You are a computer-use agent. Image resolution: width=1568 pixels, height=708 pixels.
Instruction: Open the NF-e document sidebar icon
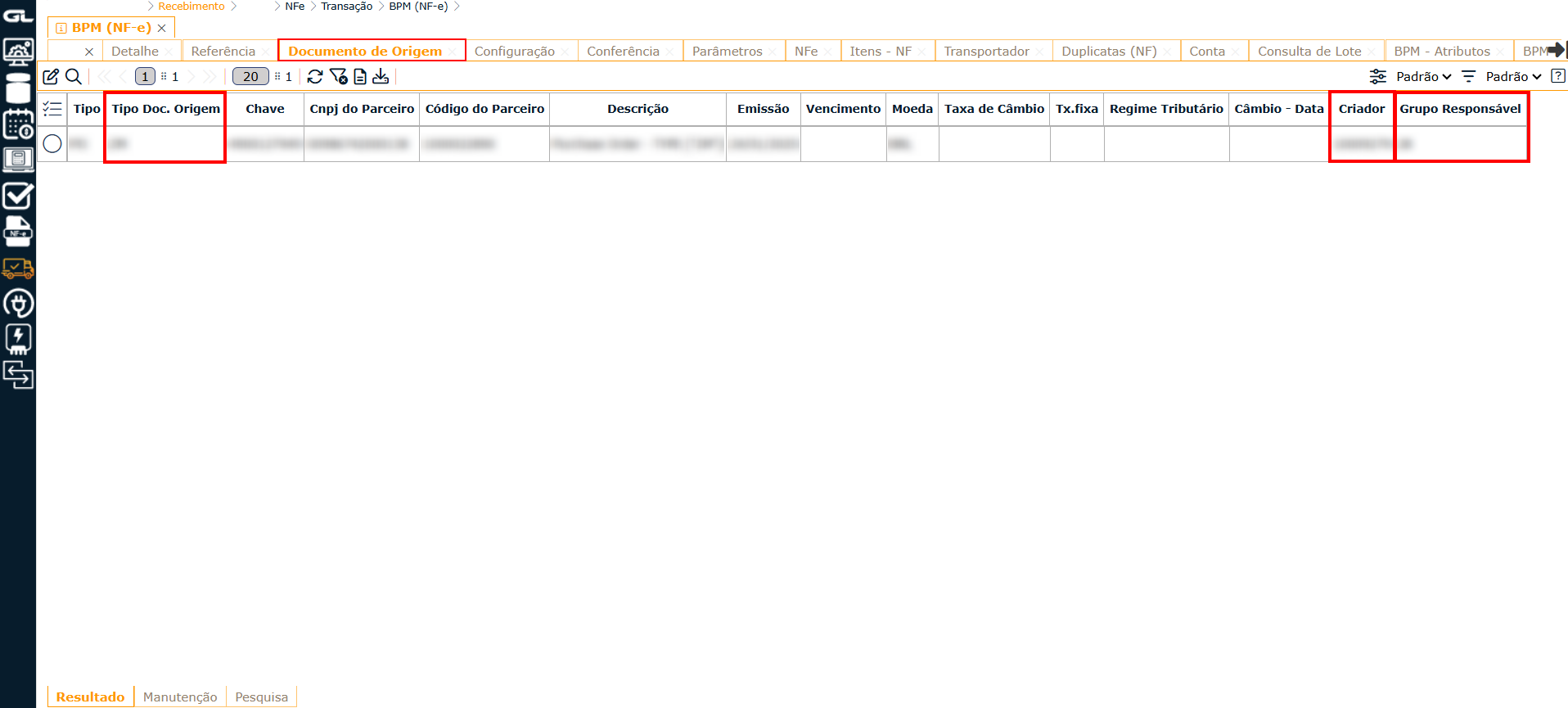(18, 232)
